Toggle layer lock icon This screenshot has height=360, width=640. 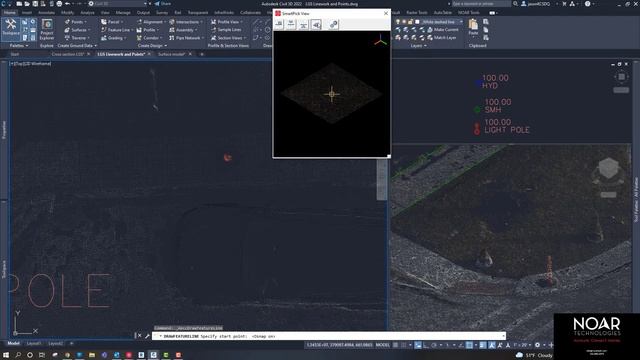(x=411, y=22)
